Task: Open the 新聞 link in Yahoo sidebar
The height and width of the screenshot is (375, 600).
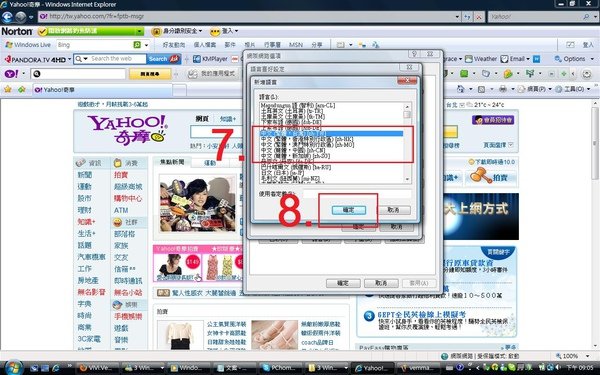Action: coord(85,175)
